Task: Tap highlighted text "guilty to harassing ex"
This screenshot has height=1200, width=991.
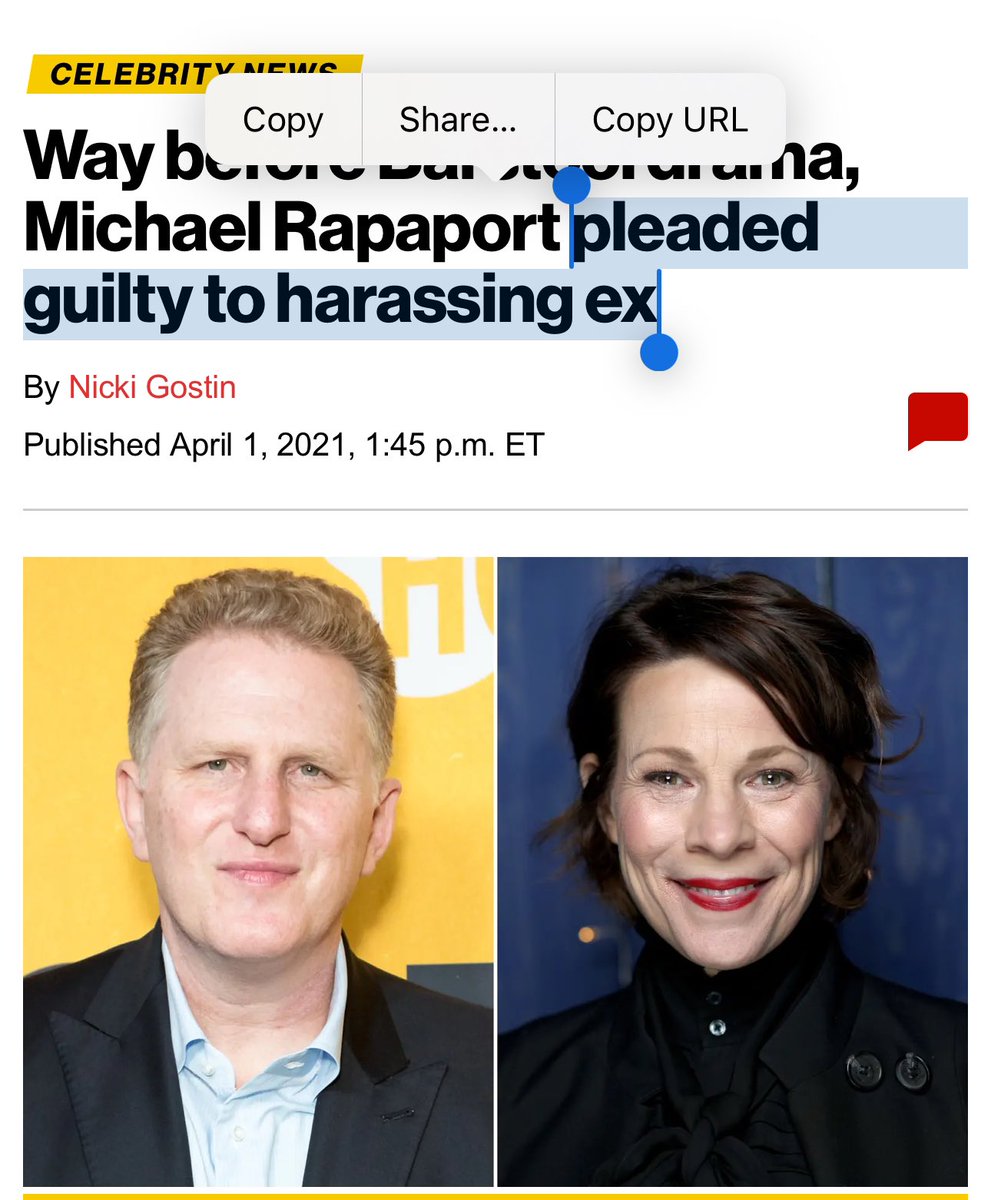Action: 340,303
